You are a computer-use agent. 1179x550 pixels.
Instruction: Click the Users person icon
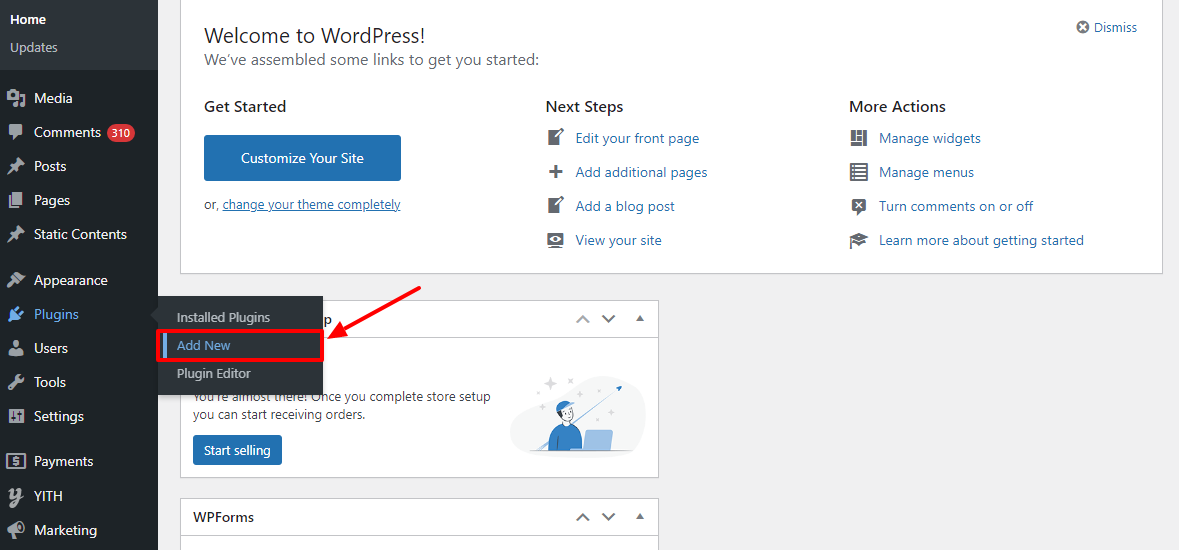tap(15, 348)
